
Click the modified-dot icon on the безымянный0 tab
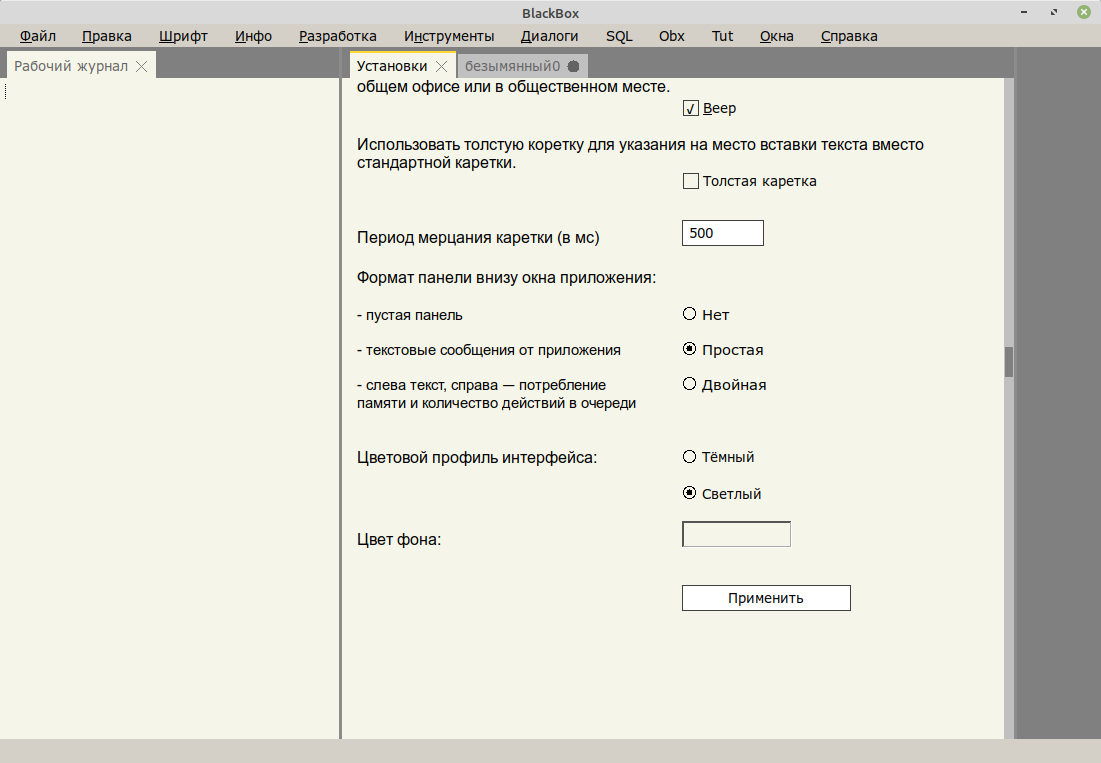tap(573, 66)
